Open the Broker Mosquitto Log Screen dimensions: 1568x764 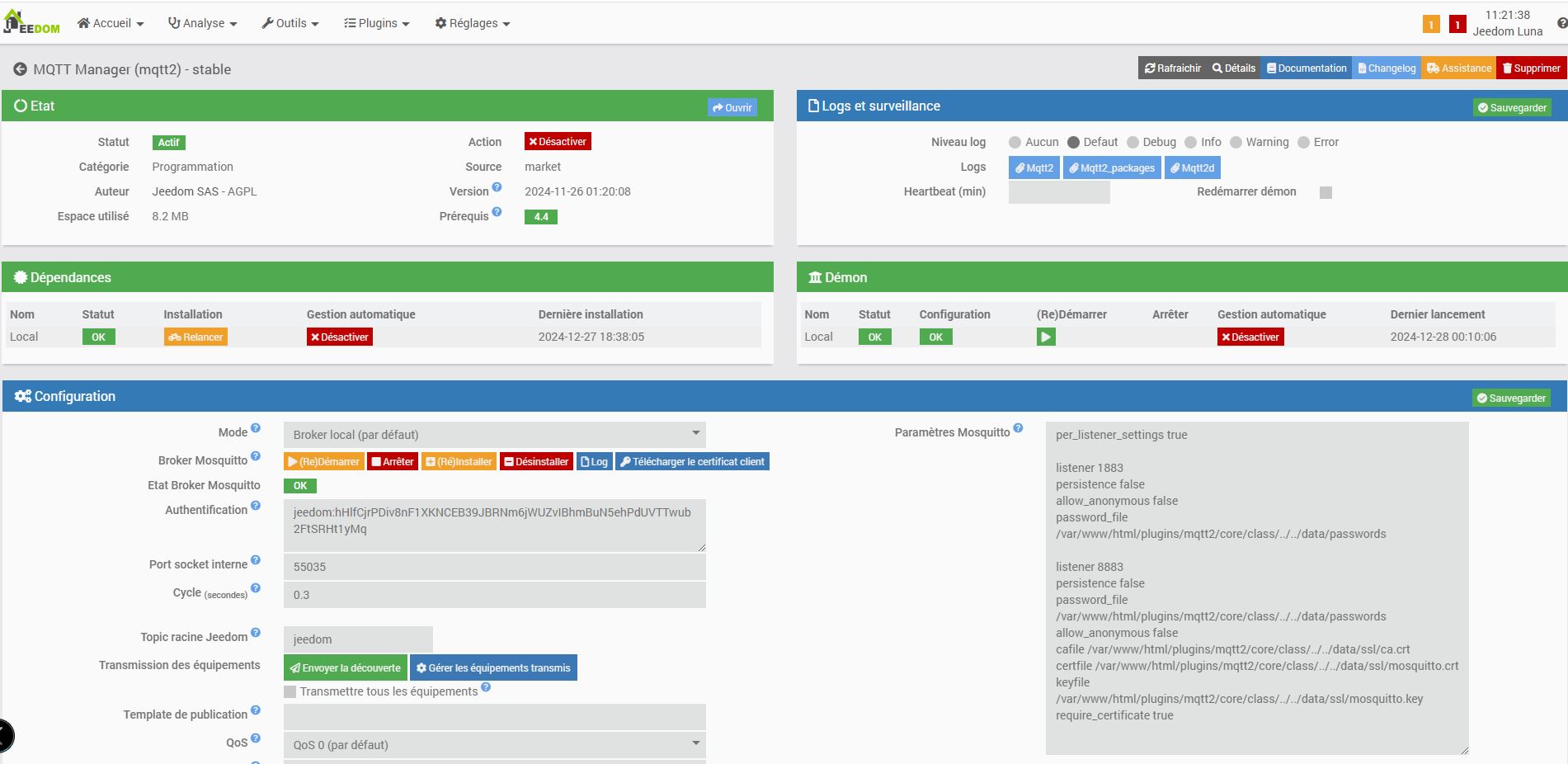tap(594, 461)
